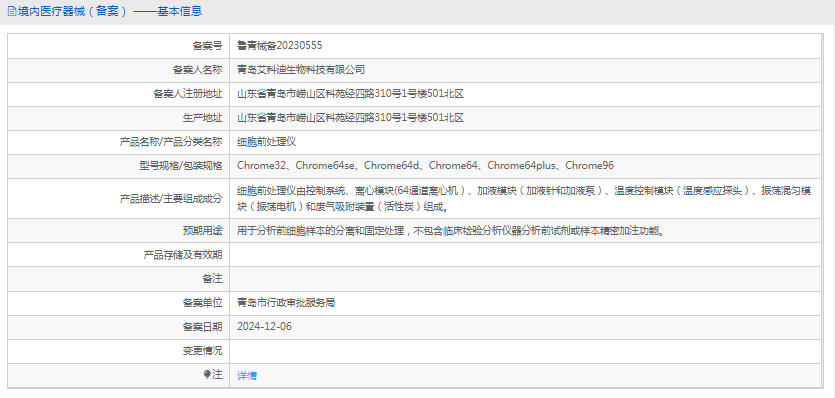Click the lightbulb icon next to 注
The image size is (835, 398).
click(x=207, y=375)
